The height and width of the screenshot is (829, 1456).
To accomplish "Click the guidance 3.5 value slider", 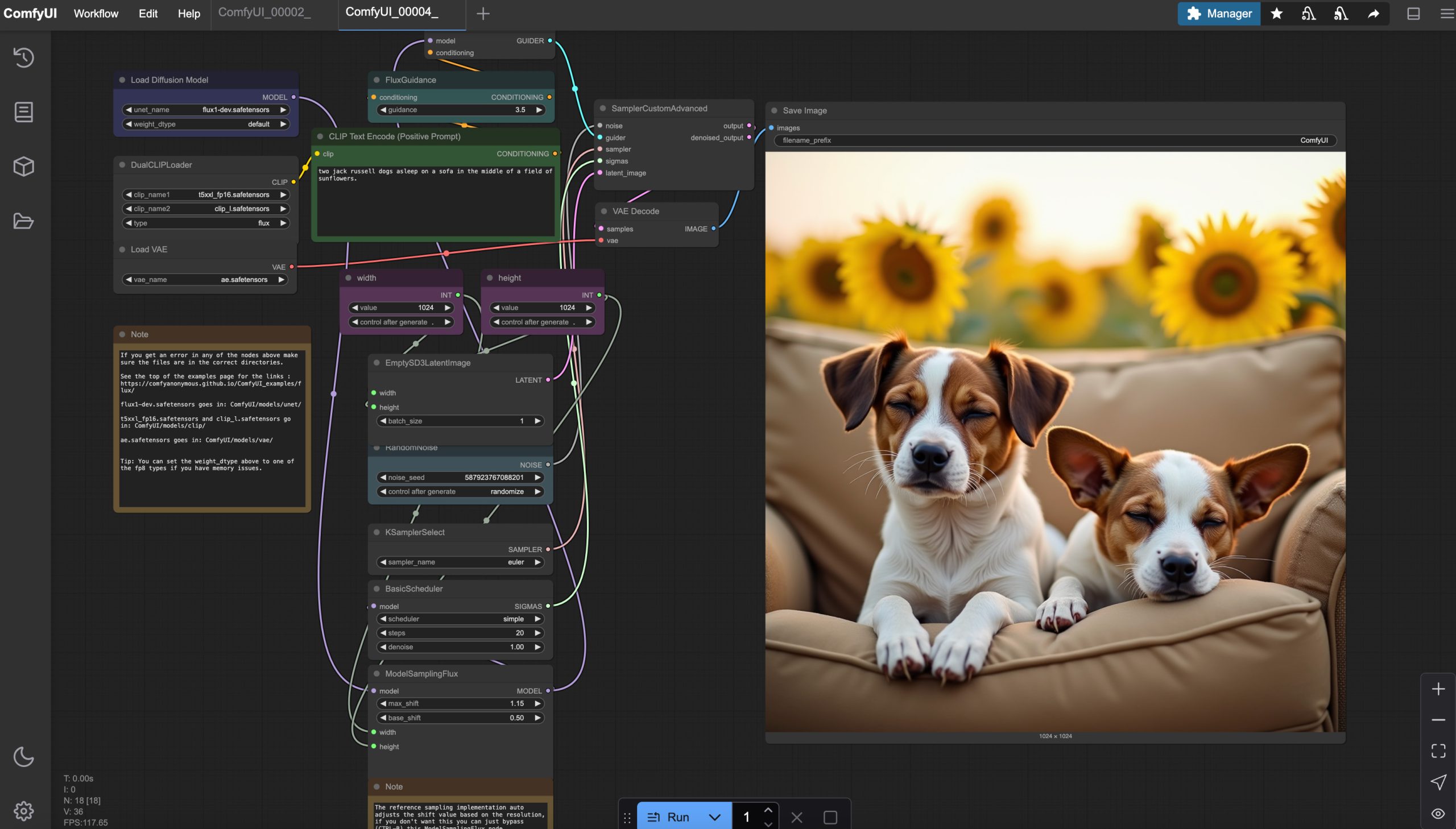I will (x=460, y=110).
